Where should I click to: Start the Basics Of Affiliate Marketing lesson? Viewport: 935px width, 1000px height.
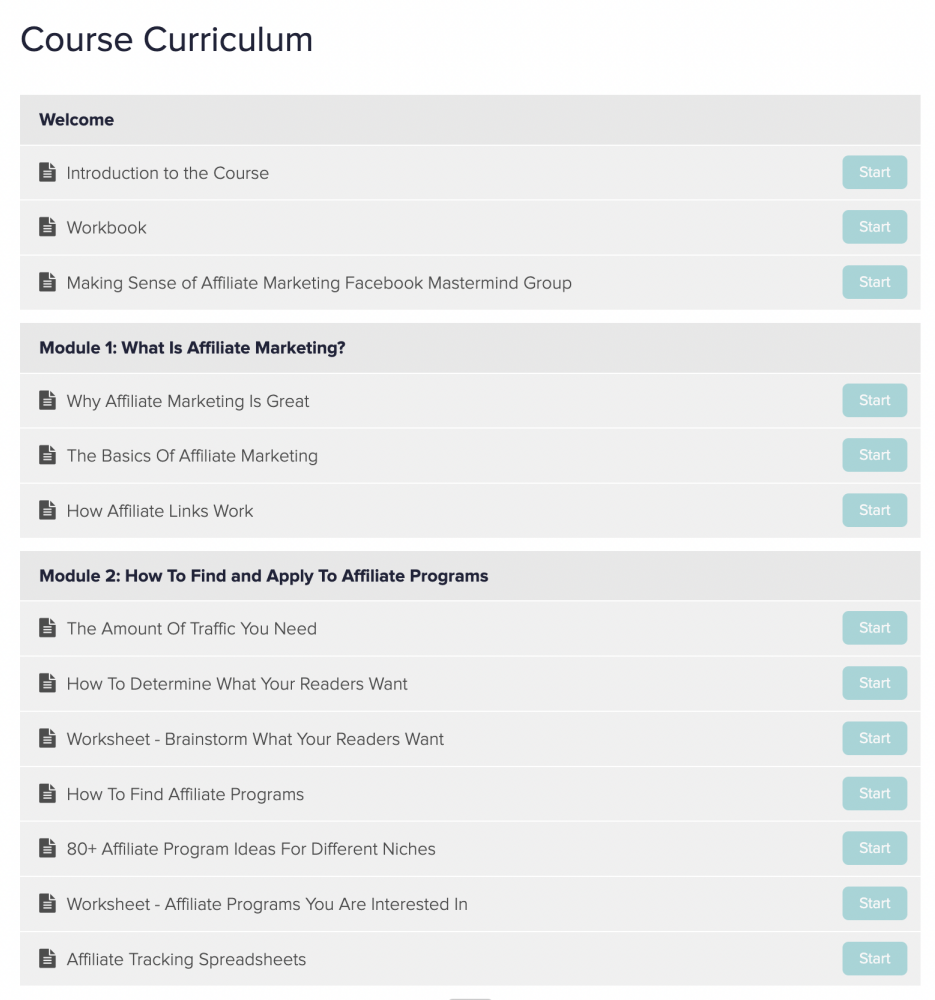click(x=874, y=455)
